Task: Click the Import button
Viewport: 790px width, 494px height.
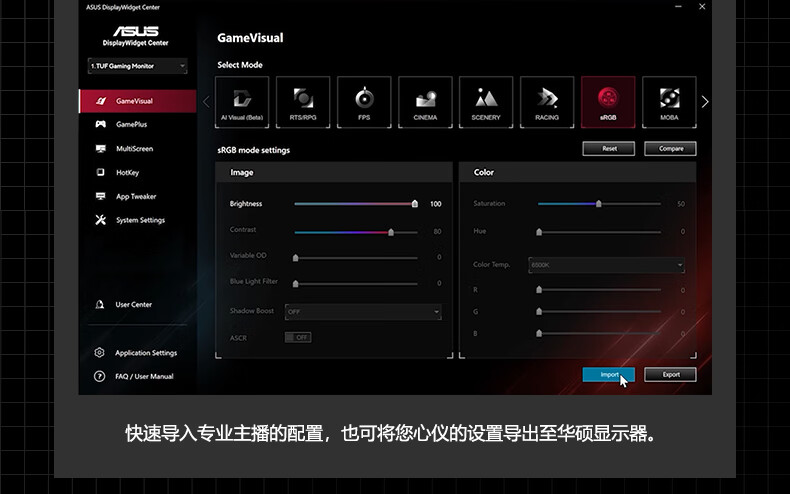Action: pyautogui.click(x=609, y=375)
